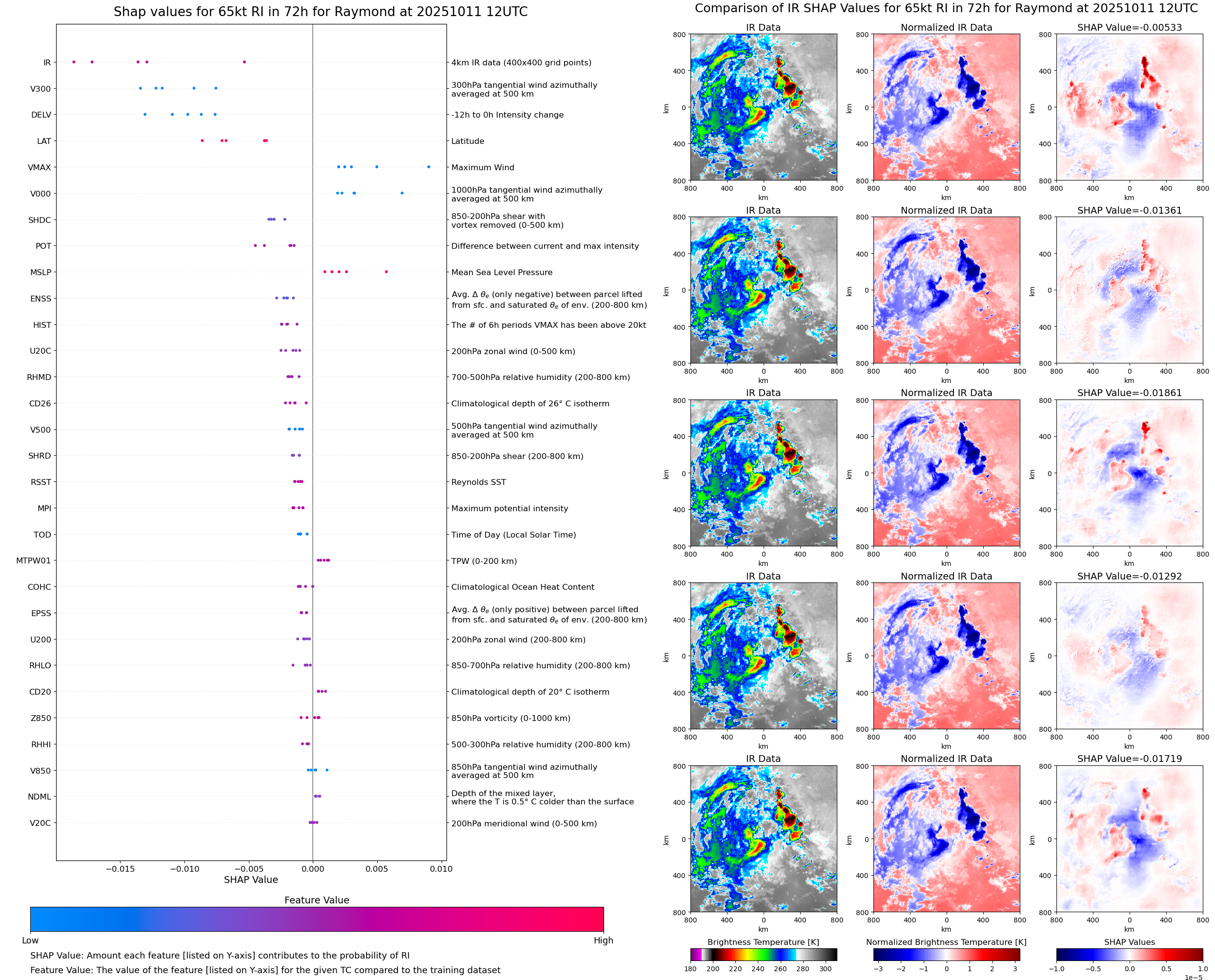Click the VMAX feature label
Image resolution: width=1215 pixels, height=980 pixels.
pyautogui.click(x=40, y=168)
